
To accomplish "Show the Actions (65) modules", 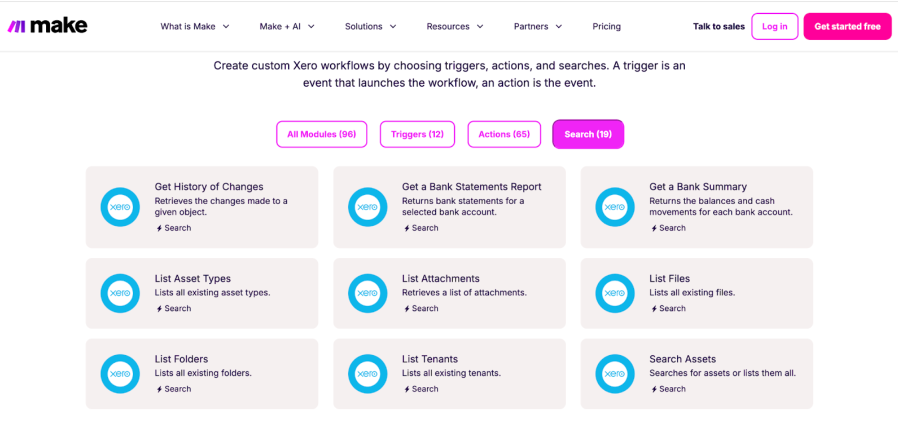I will [x=504, y=134].
